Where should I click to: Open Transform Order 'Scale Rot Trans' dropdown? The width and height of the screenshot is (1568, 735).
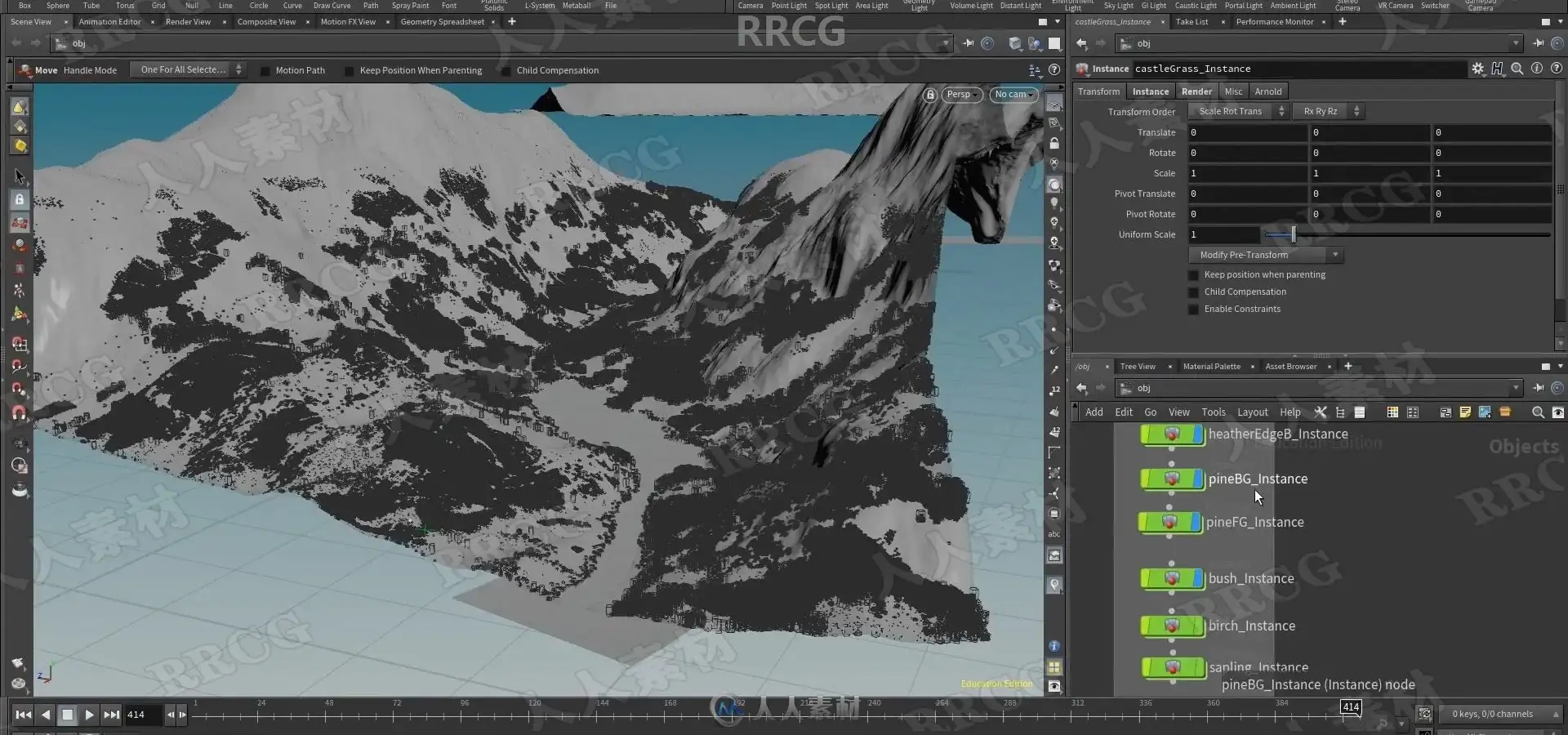tap(1239, 111)
